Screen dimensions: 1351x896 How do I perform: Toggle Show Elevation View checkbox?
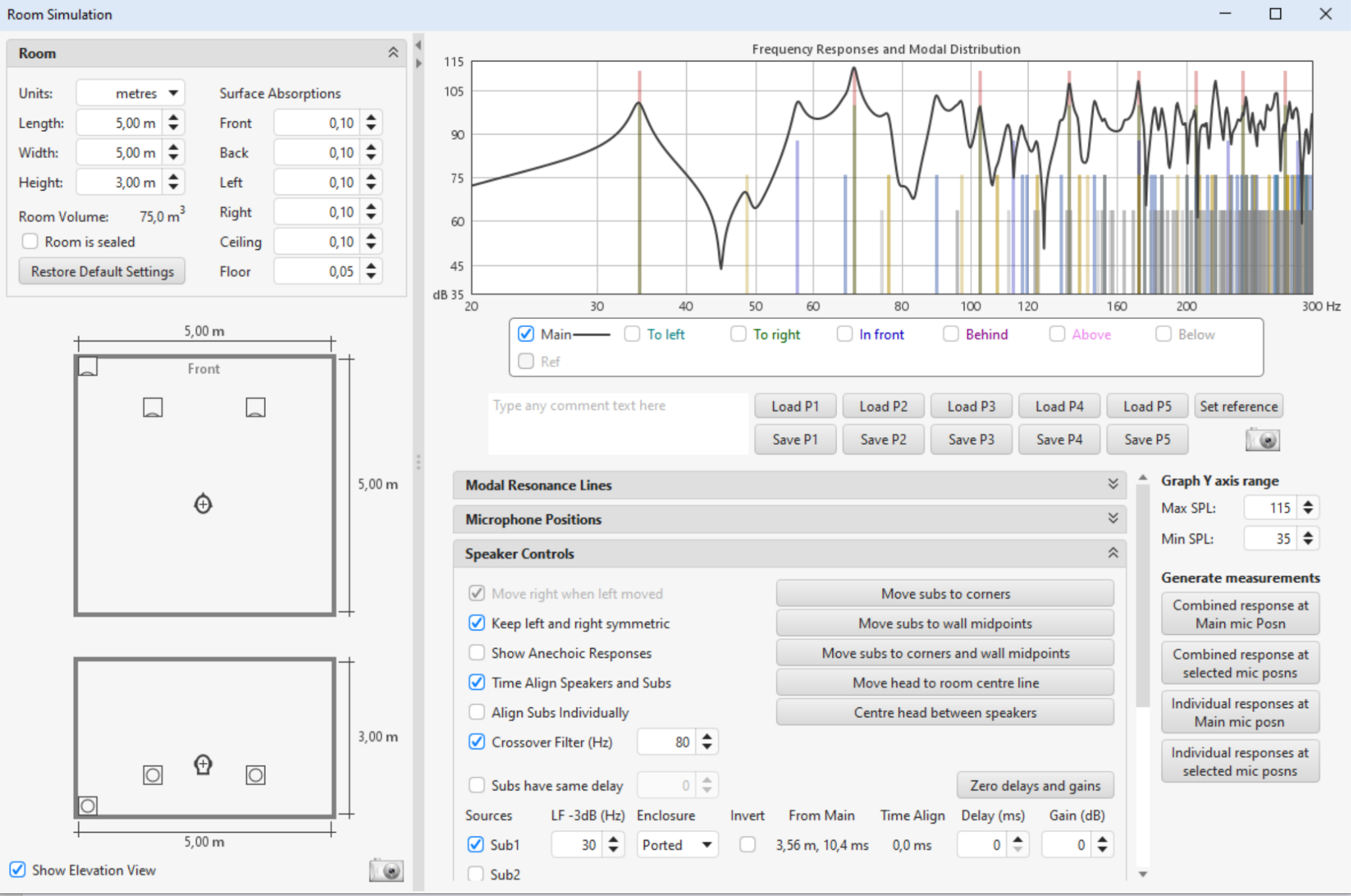(x=18, y=870)
